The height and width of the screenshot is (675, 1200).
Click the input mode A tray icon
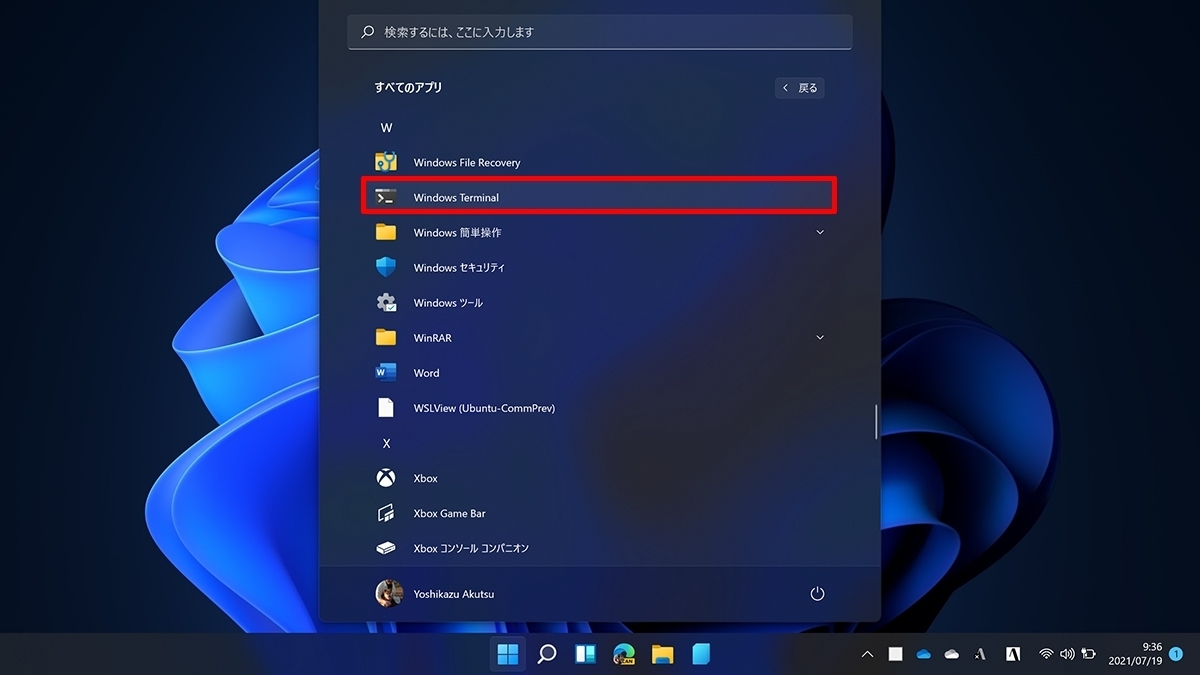coord(981,654)
